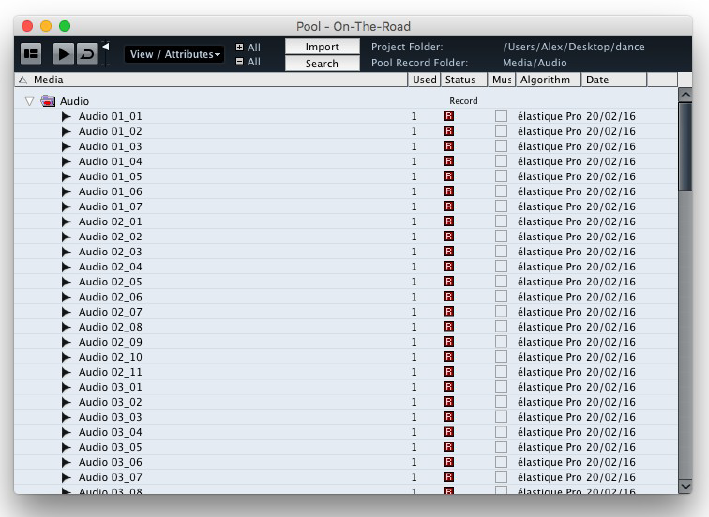Click the Record status icon of Audio 03_06

coord(449,462)
